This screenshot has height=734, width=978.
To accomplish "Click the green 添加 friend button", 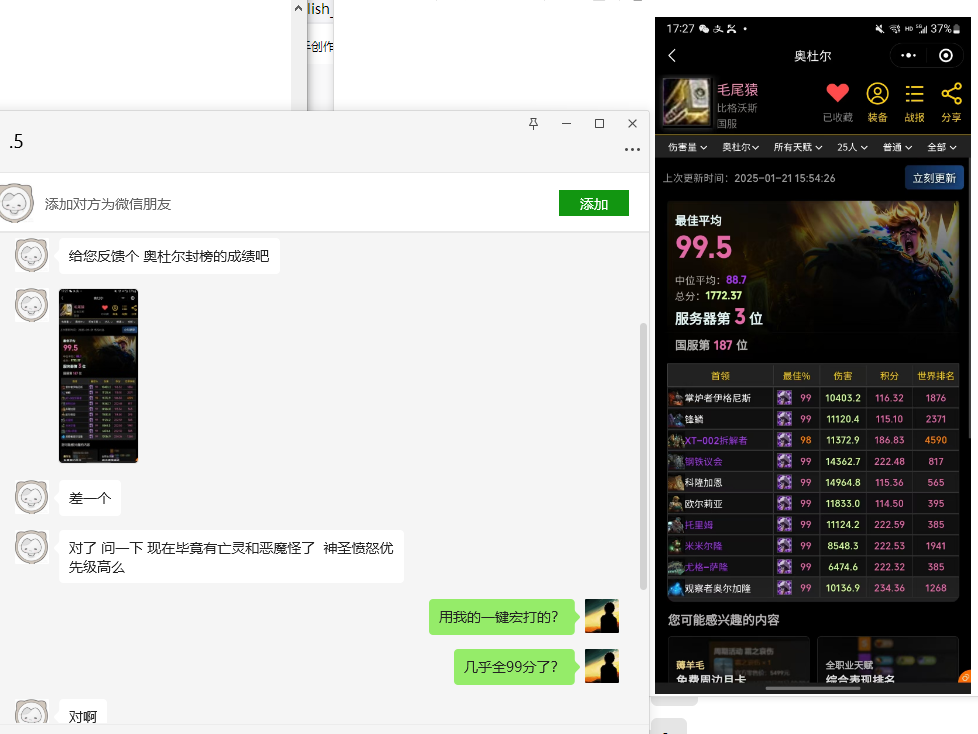I will (x=593, y=204).
